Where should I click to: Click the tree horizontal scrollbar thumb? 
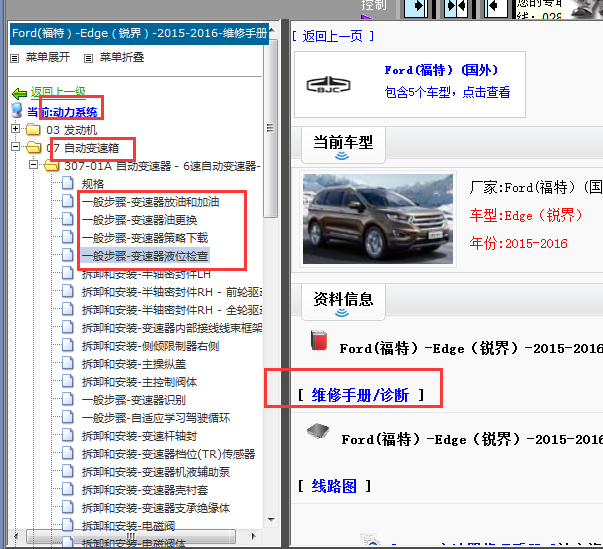coord(131,536)
